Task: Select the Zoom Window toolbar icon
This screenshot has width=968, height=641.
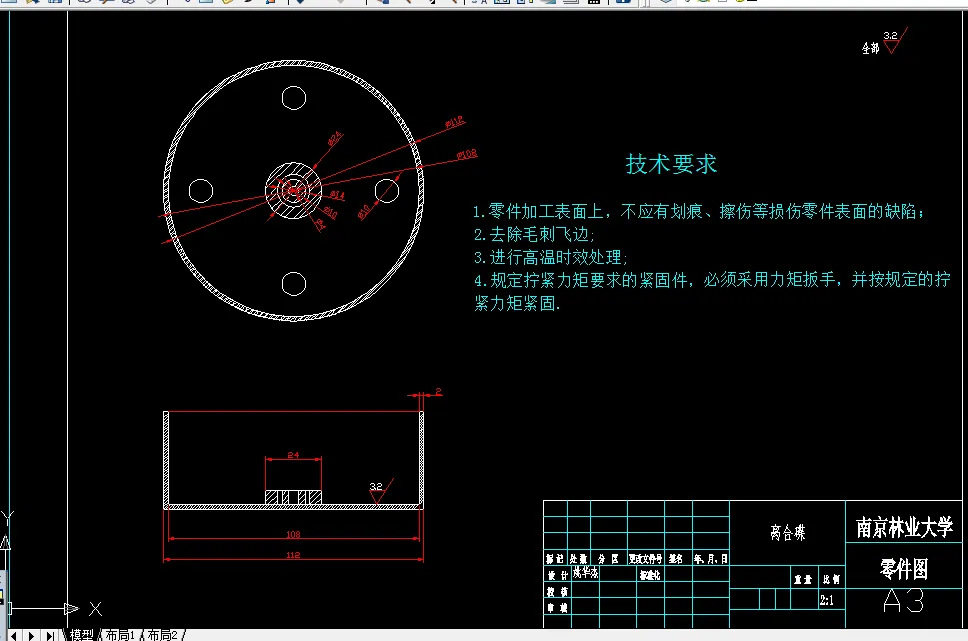Action: click(430, 4)
